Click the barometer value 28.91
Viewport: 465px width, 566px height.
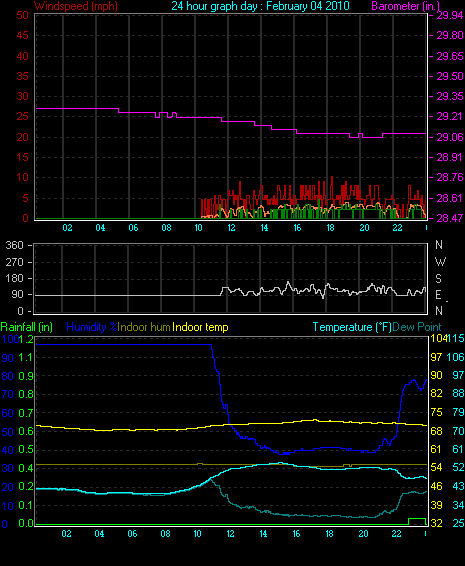coord(450,157)
